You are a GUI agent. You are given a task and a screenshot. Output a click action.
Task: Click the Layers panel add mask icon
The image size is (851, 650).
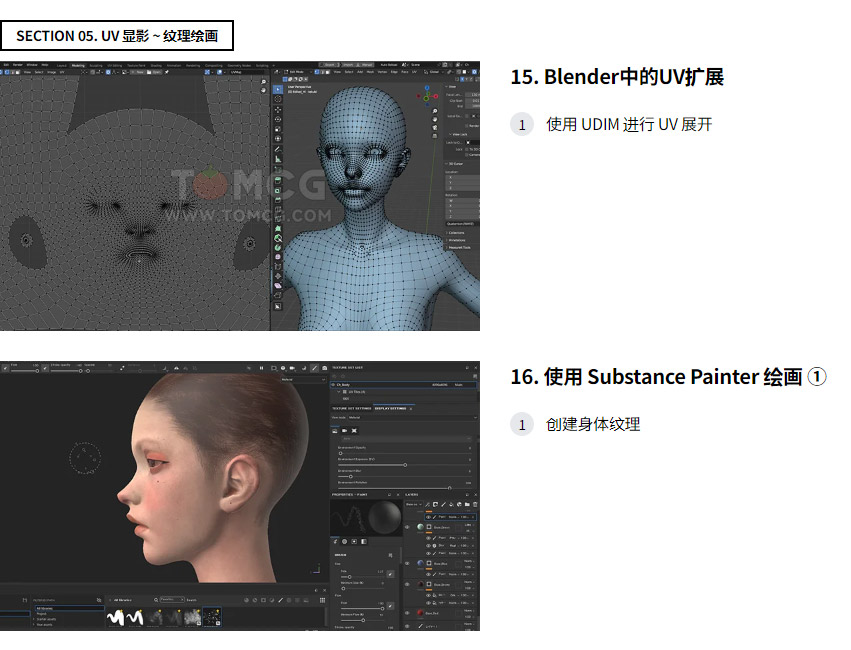point(435,505)
